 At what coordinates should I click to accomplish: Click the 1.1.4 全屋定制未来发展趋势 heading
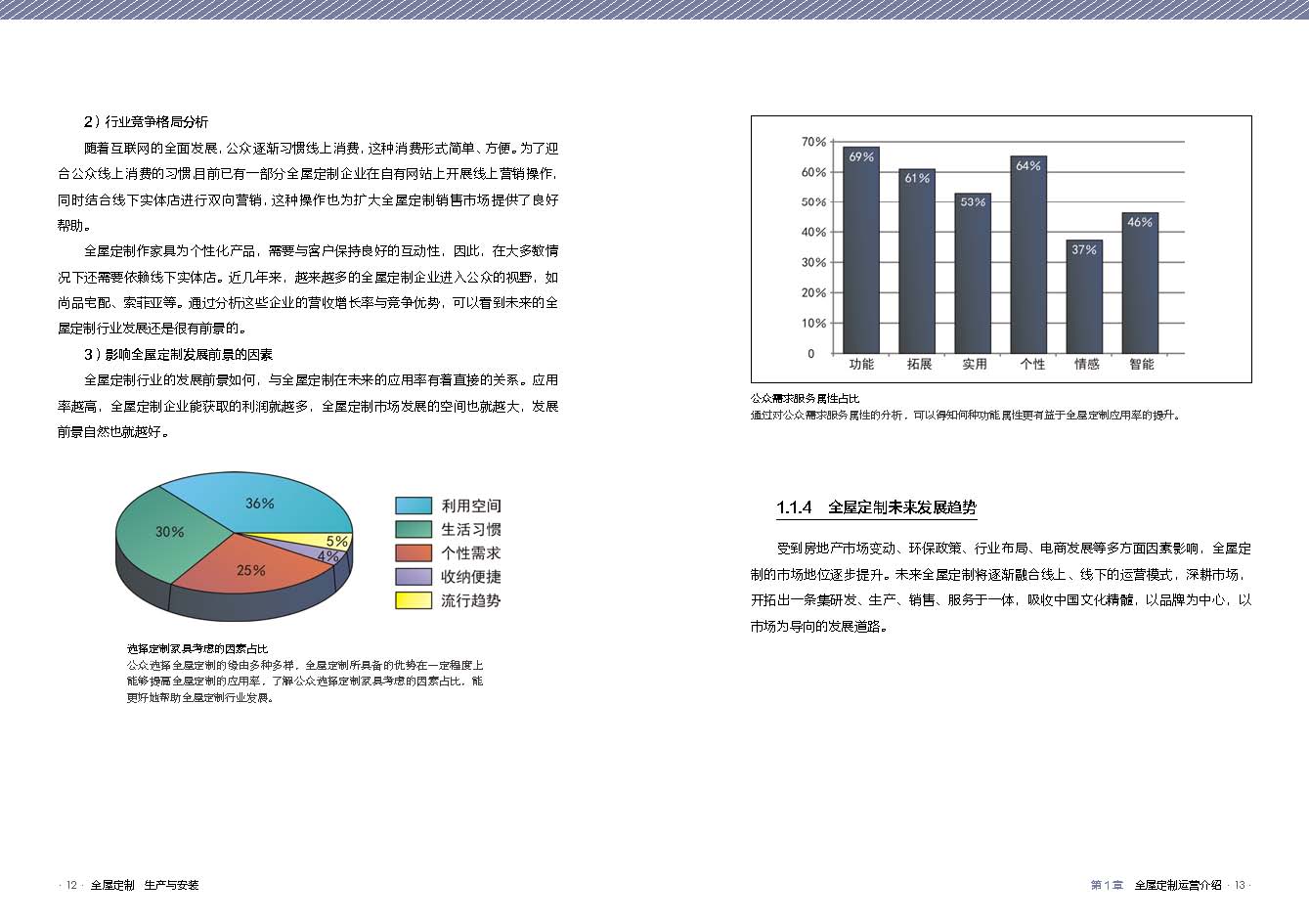point(876,507)
